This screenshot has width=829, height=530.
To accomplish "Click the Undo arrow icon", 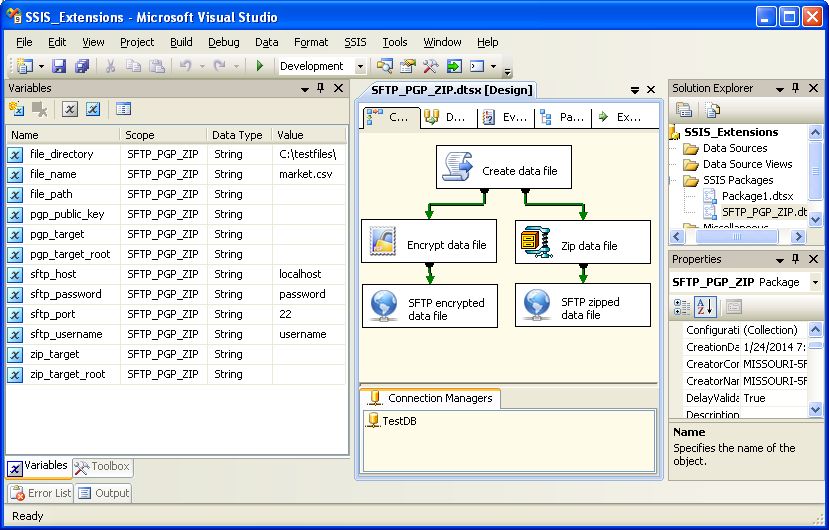I will tap(186, 66).
